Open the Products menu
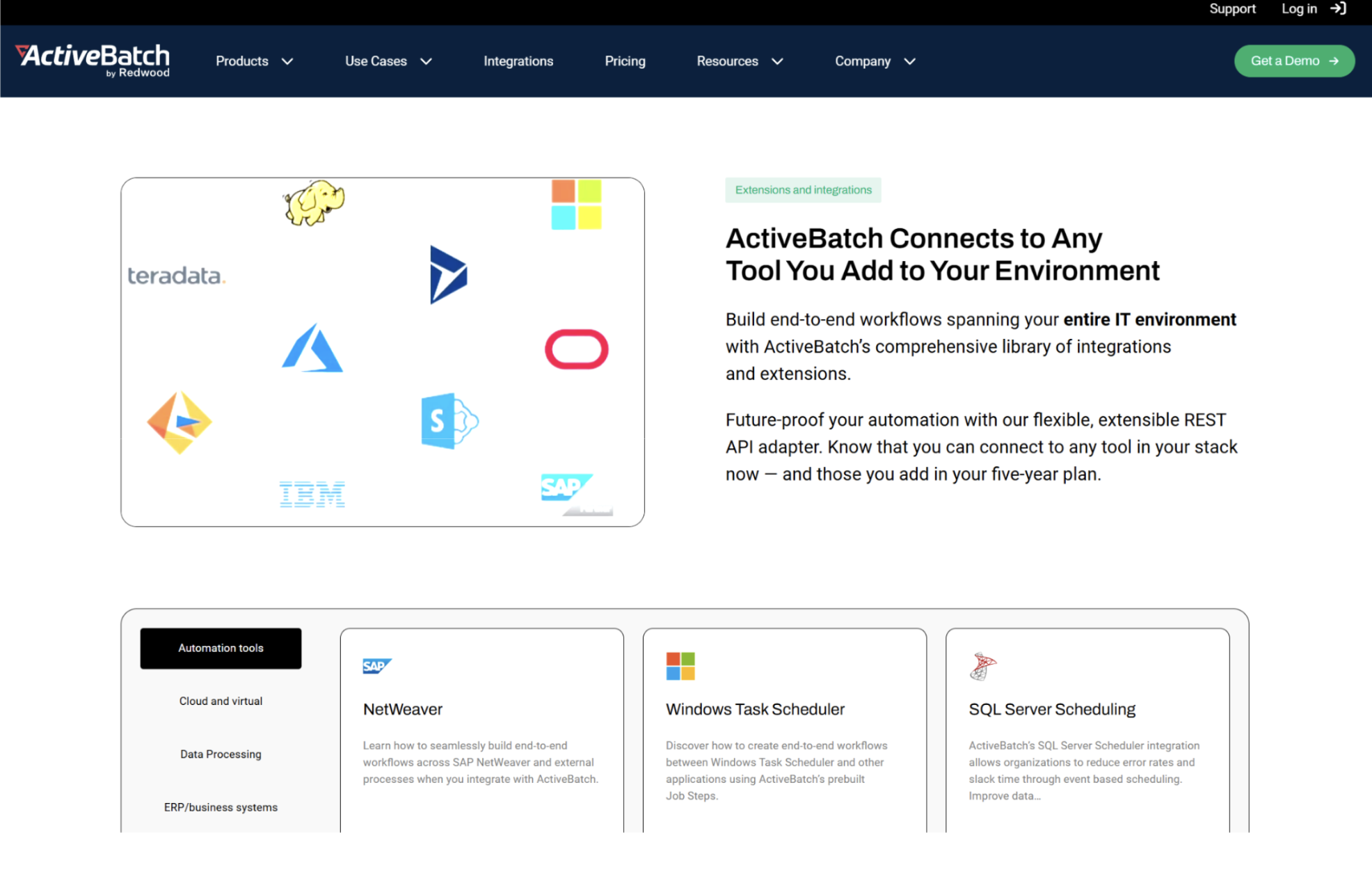Viewport: 1372px width, 881px height. point(242,61)
